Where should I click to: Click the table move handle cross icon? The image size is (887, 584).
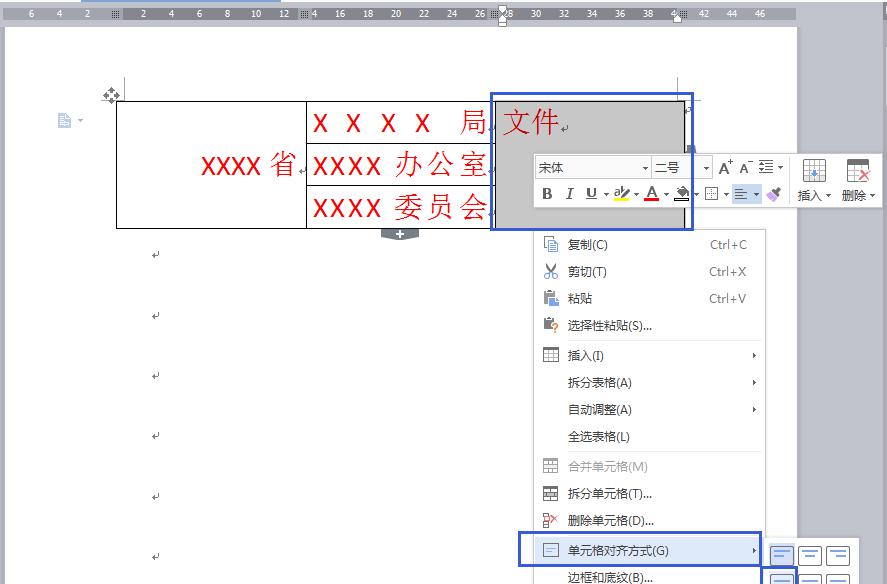111,95
